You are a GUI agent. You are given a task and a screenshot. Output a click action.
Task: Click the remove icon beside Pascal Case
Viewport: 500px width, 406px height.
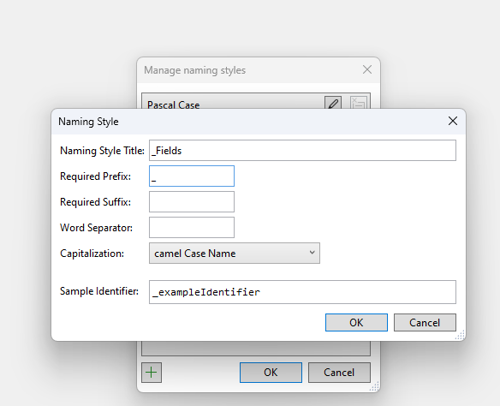(358, 103)
